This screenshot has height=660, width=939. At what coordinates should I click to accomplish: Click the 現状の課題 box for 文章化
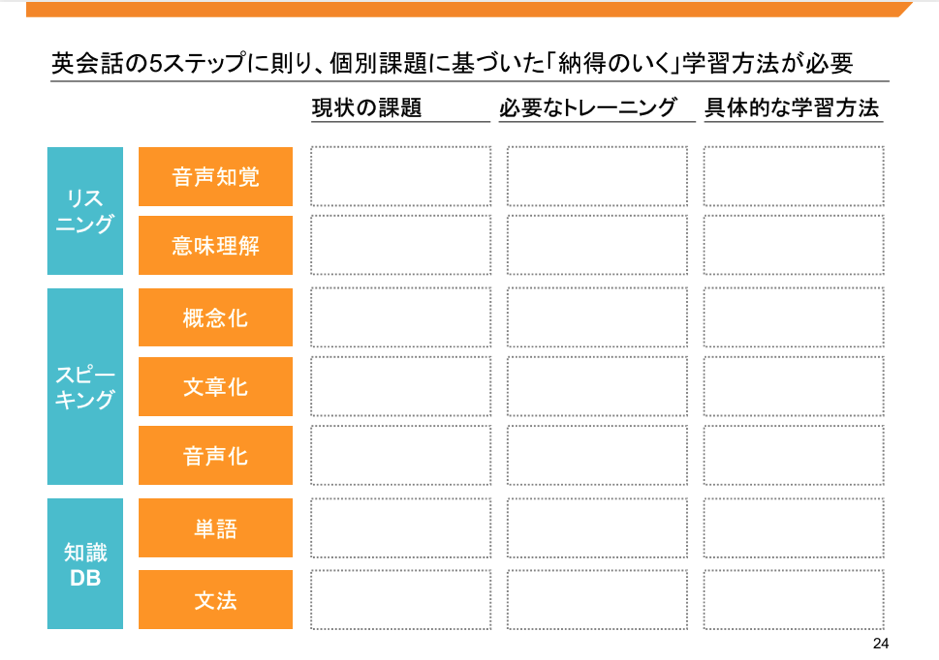pyautogui.click(x=401, y=386)
